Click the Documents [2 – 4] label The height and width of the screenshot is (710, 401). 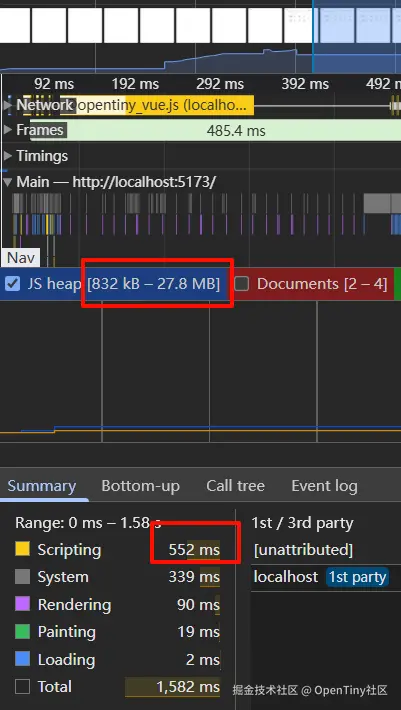pos(322,284)
